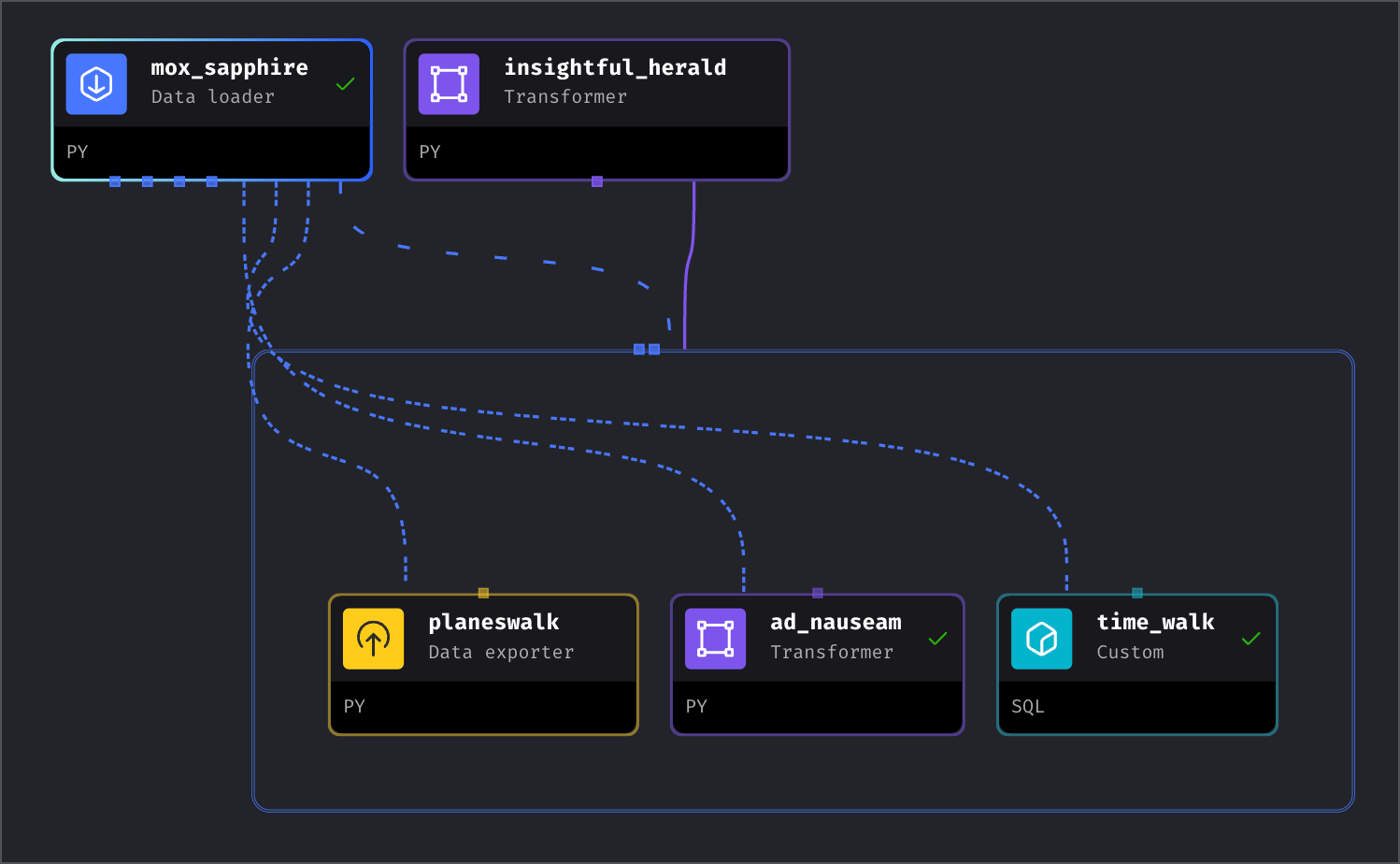This screenshot has height=864, width=1400.
Task: Click the planeswalk data exporter upload icon
Action: [373, 639]
